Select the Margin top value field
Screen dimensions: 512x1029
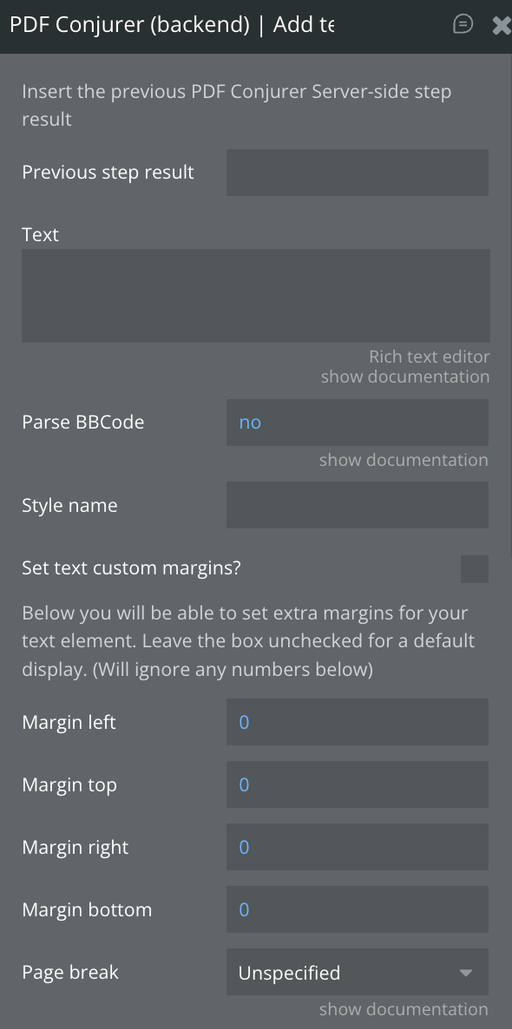coord(357,784)
